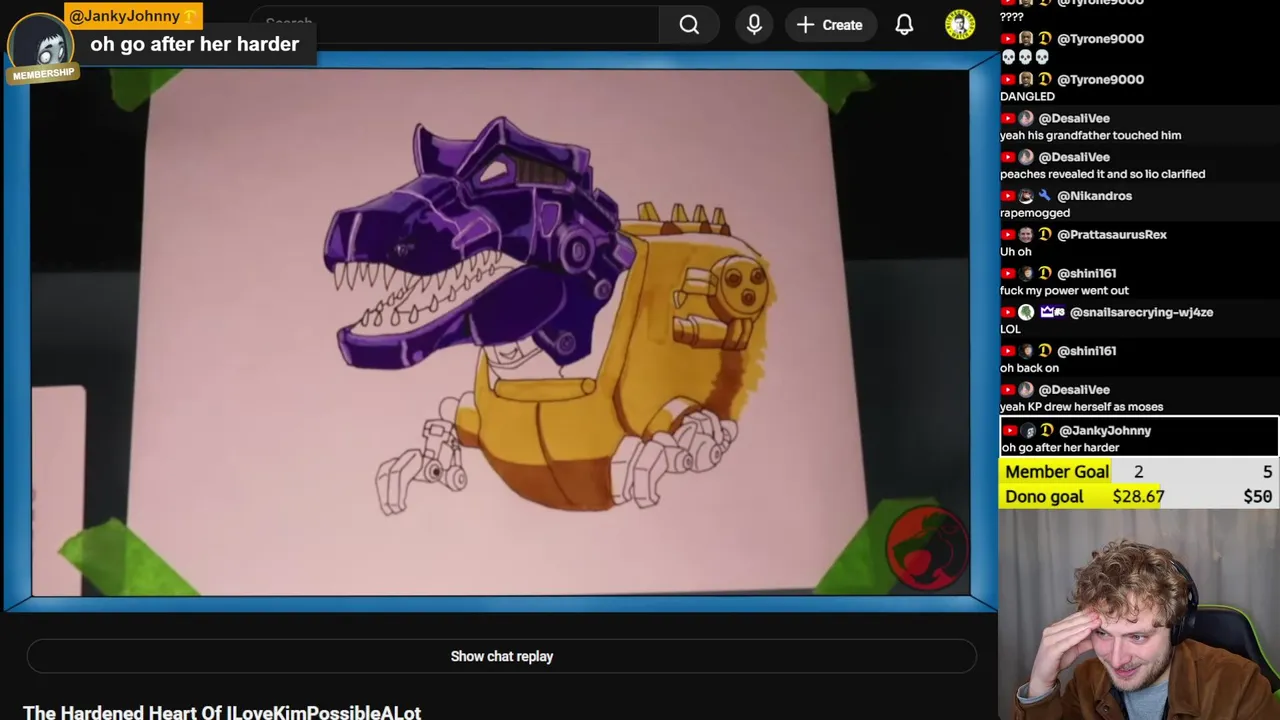
Task: Click inside the Search input field
Action: coord(455,25)
